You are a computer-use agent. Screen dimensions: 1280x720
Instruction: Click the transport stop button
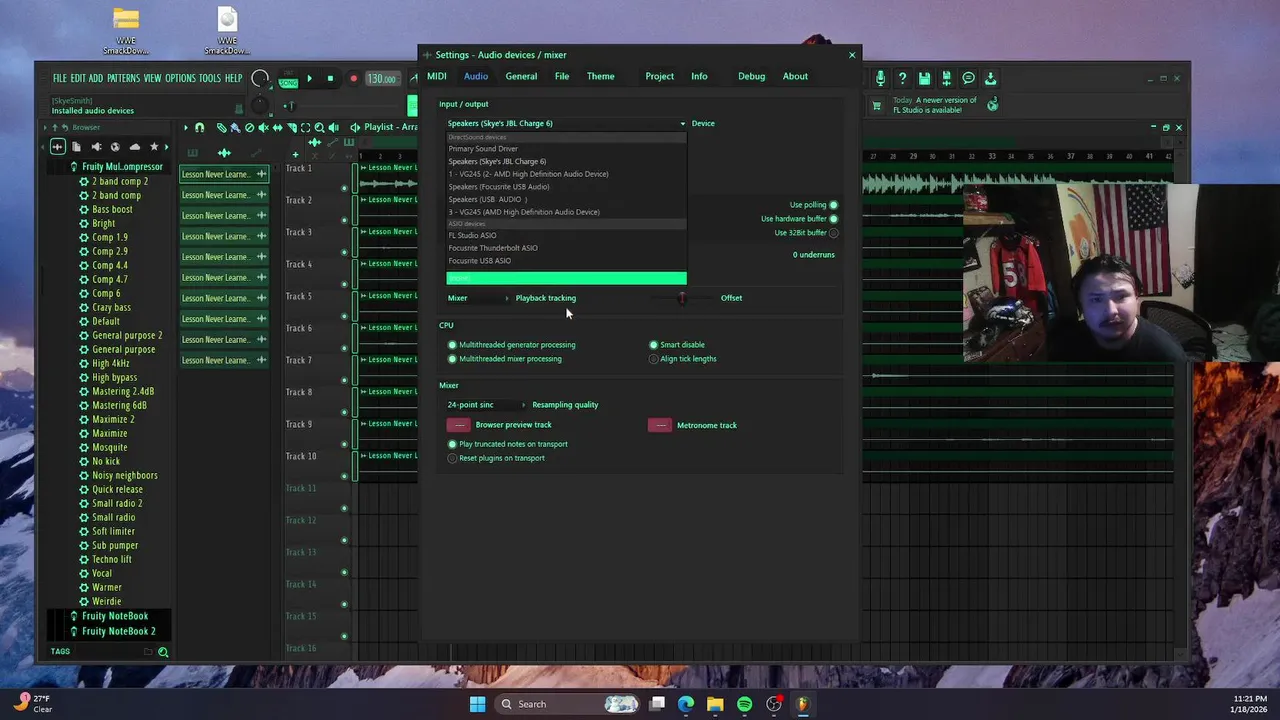pyautogui.click(x=330, y=78)
